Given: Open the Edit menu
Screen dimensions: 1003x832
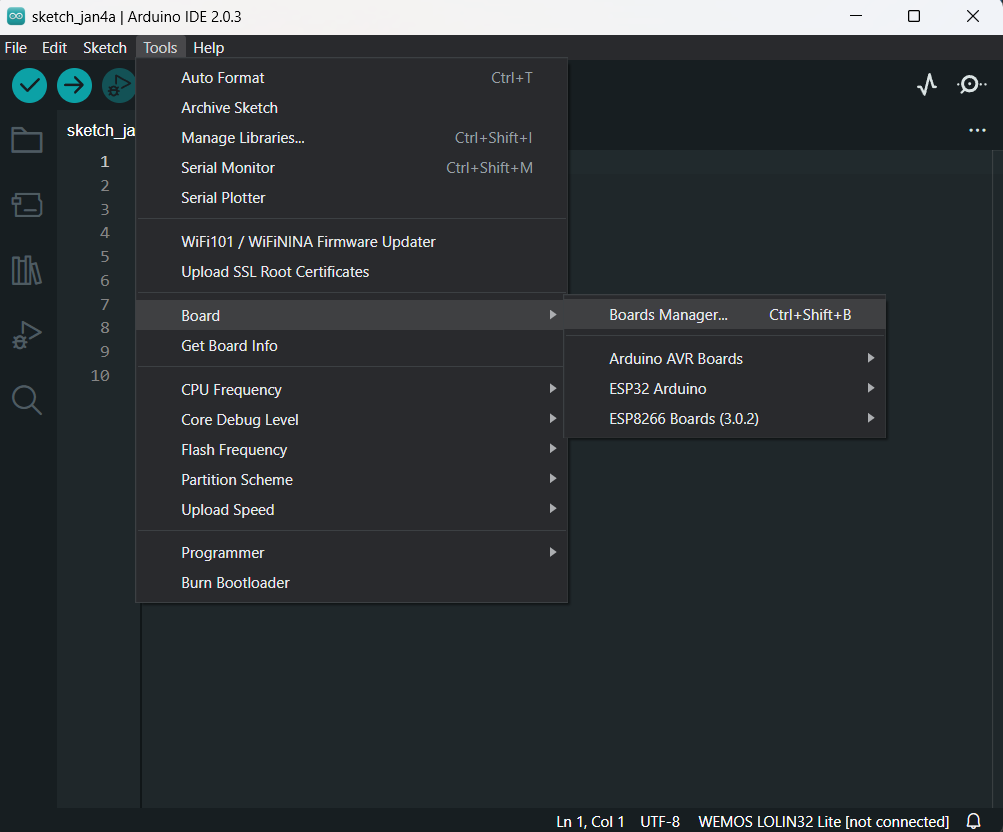Looking at the screenshot, I should (54, 48).
